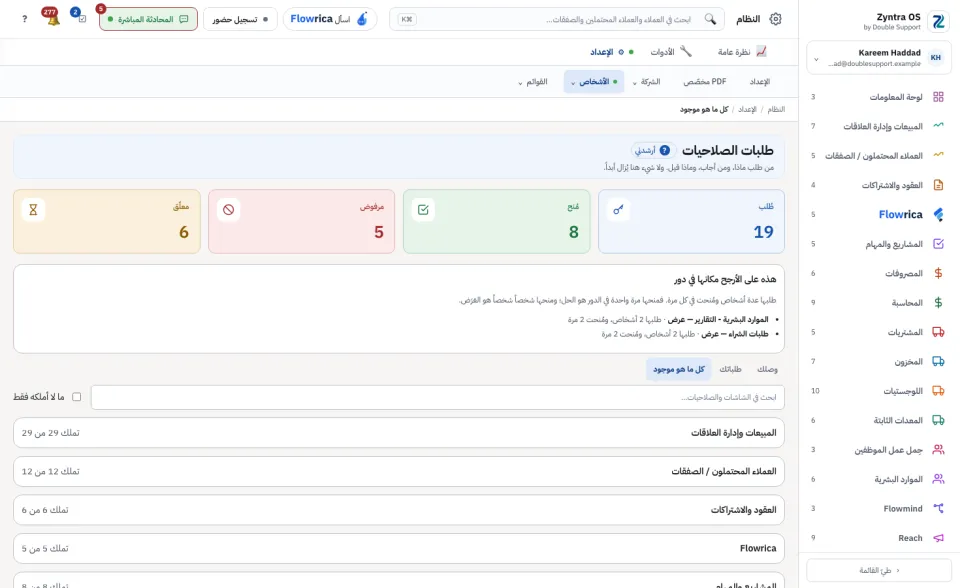
Task: Open المعدات الثابتة truck icon in sidebar
Action: click(x=938, y=420)
